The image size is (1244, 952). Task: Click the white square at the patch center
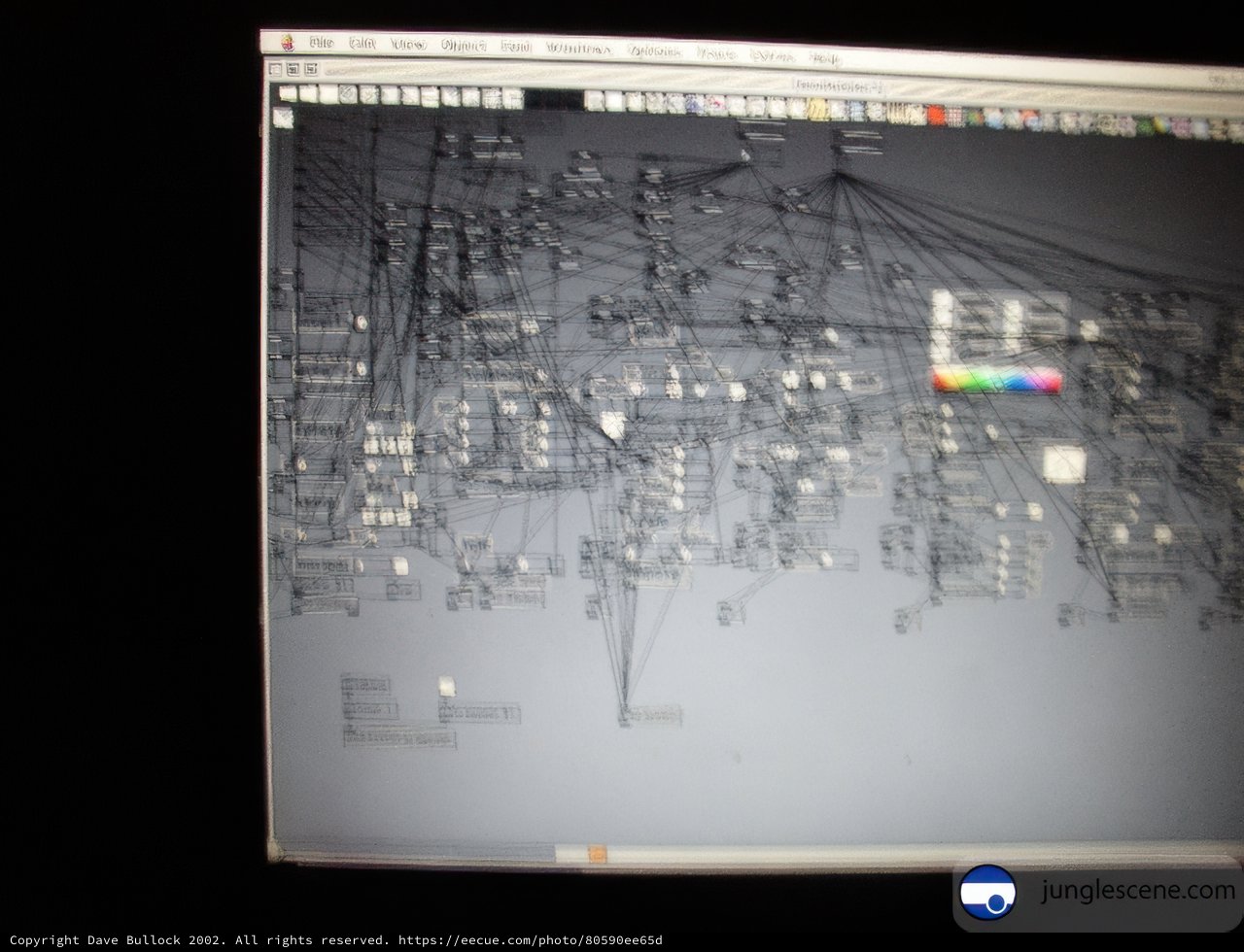(x=612, y=425)
